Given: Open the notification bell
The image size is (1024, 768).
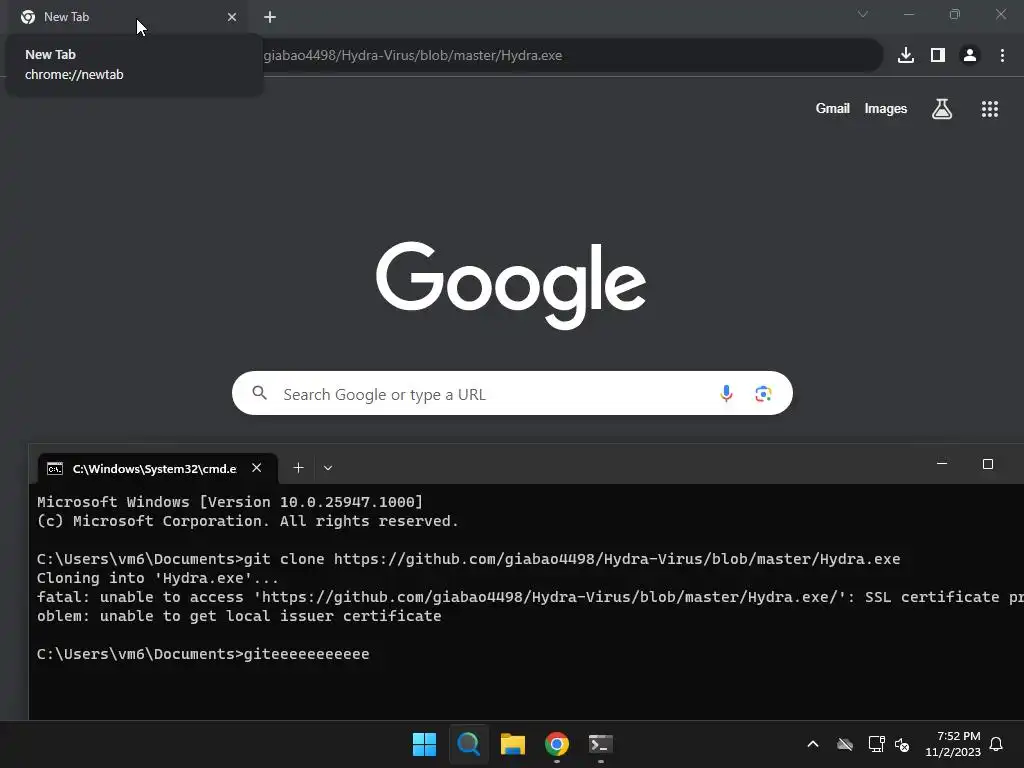Looking at the screenshot, I should click(x=997, y=744).
